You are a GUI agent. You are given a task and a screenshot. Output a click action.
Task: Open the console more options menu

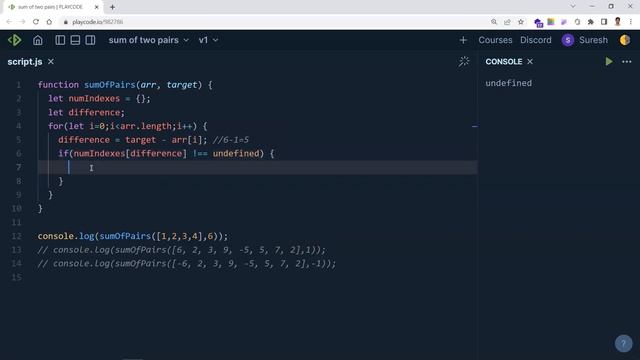627,62
